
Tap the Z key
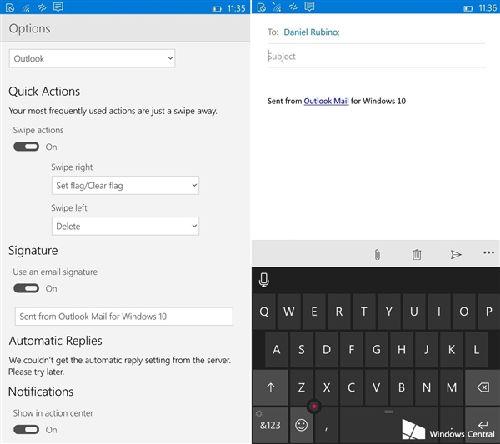pos(301,387)
